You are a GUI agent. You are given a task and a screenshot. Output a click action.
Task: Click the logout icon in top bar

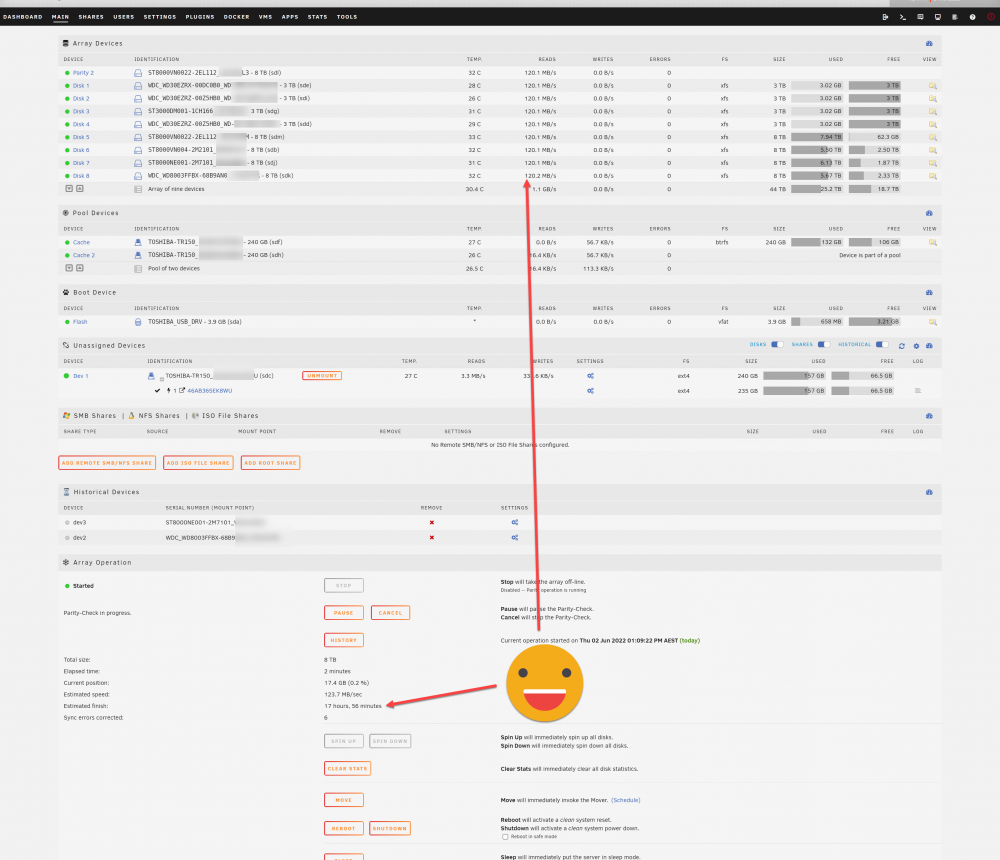pyautogui.click(x=885, y=17)
